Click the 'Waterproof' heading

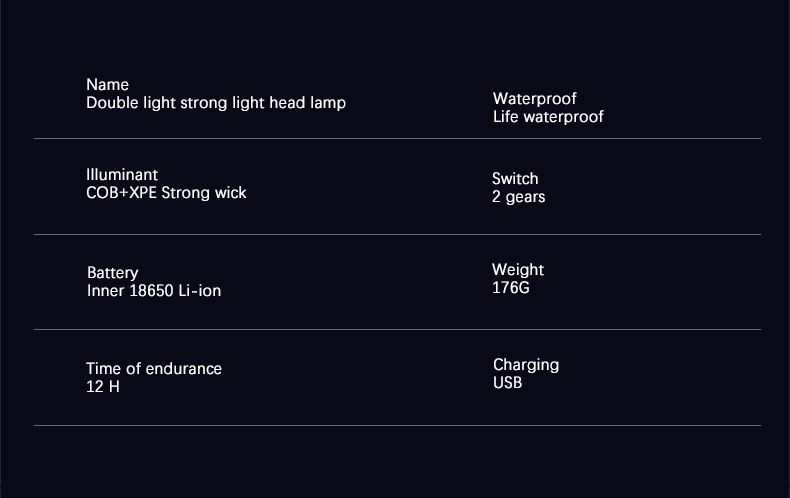(535, 99)
